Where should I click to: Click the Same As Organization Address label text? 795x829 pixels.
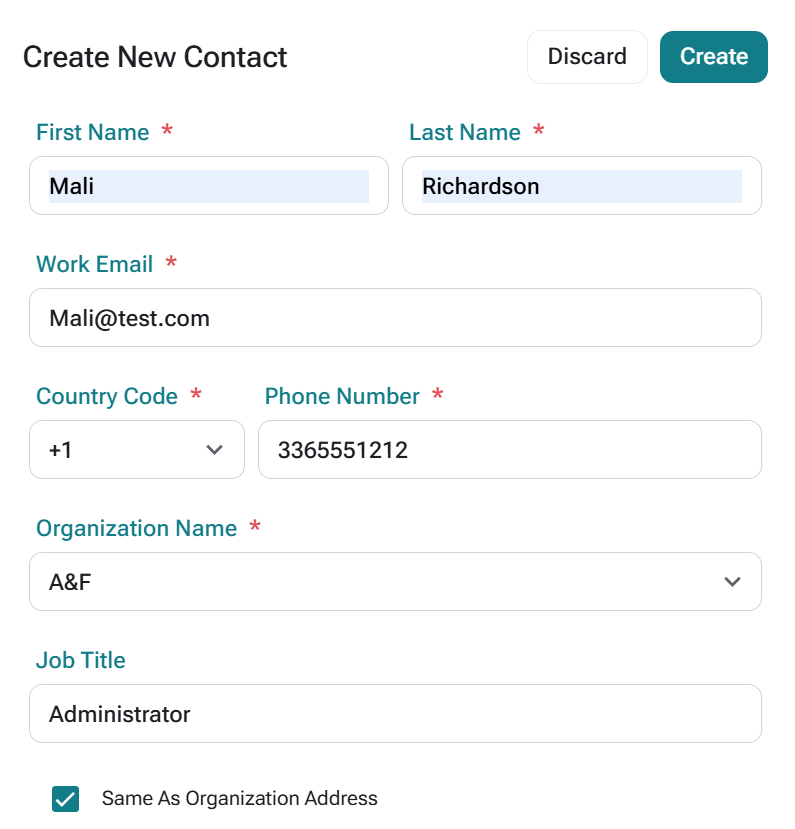tap(240, 799)
